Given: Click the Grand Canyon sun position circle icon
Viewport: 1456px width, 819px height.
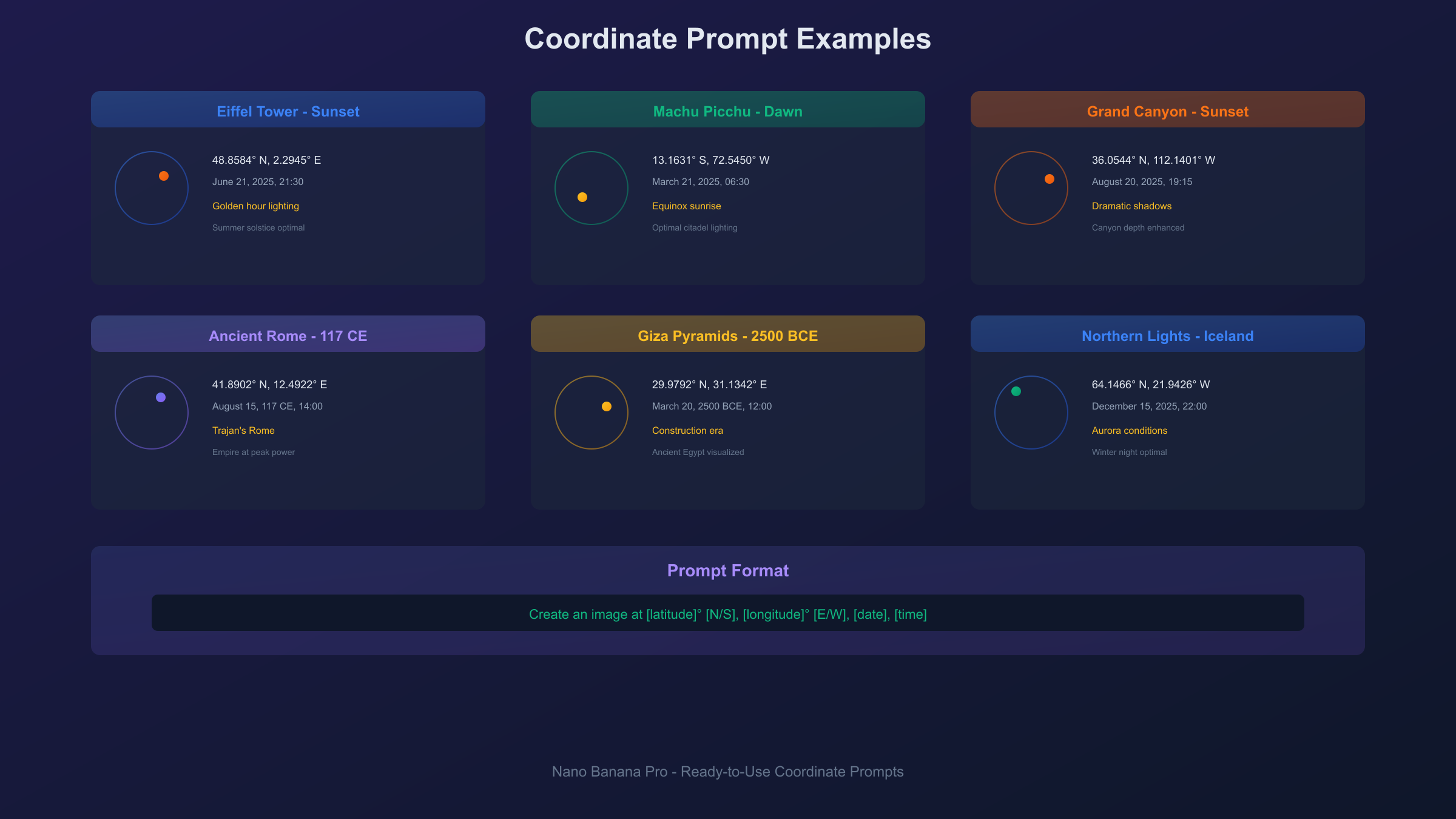Looking at the screenshot, I should tap(1031, 188).
